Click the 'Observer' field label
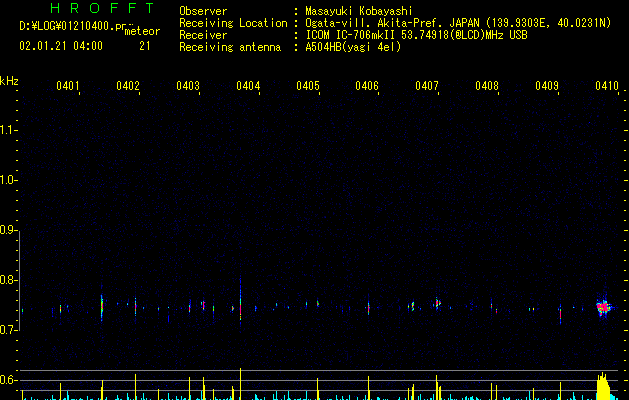 (203, 11)
